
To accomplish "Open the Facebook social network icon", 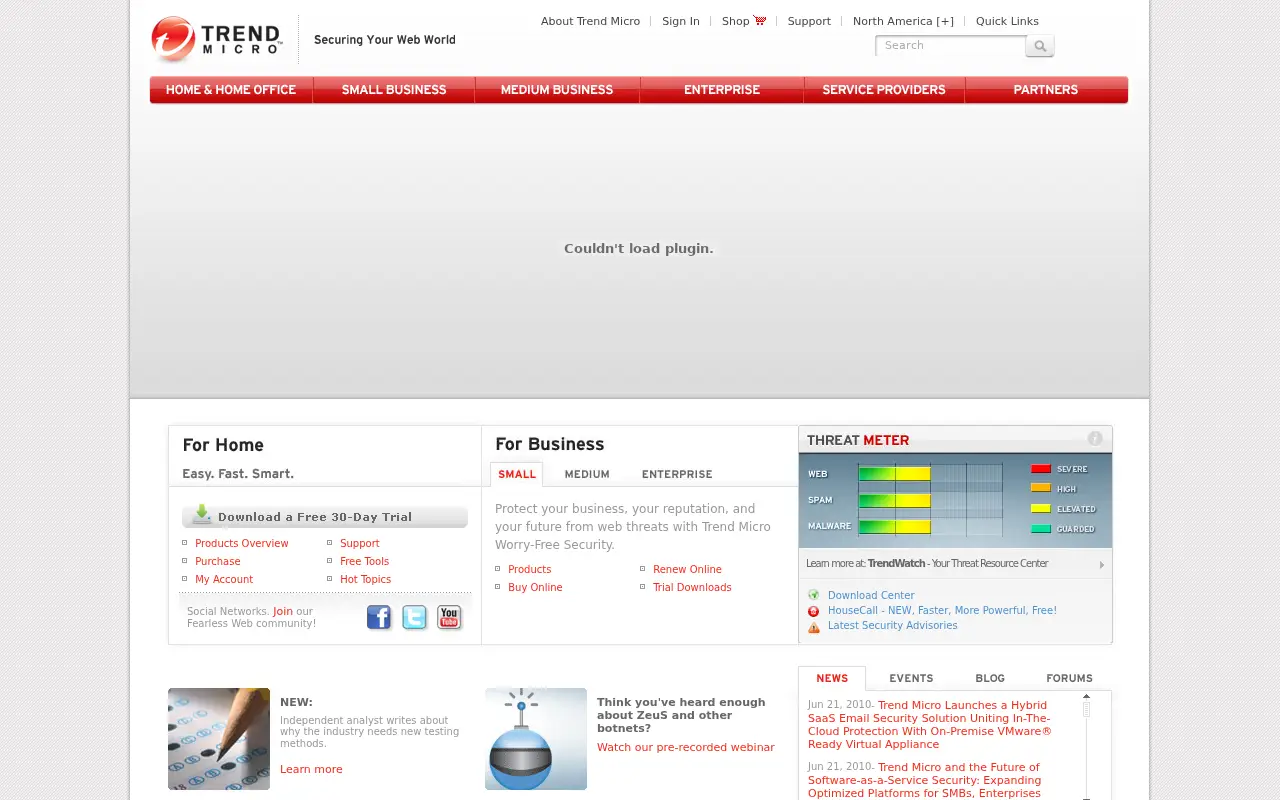I will pyautogui.click(x=379, y=617).
